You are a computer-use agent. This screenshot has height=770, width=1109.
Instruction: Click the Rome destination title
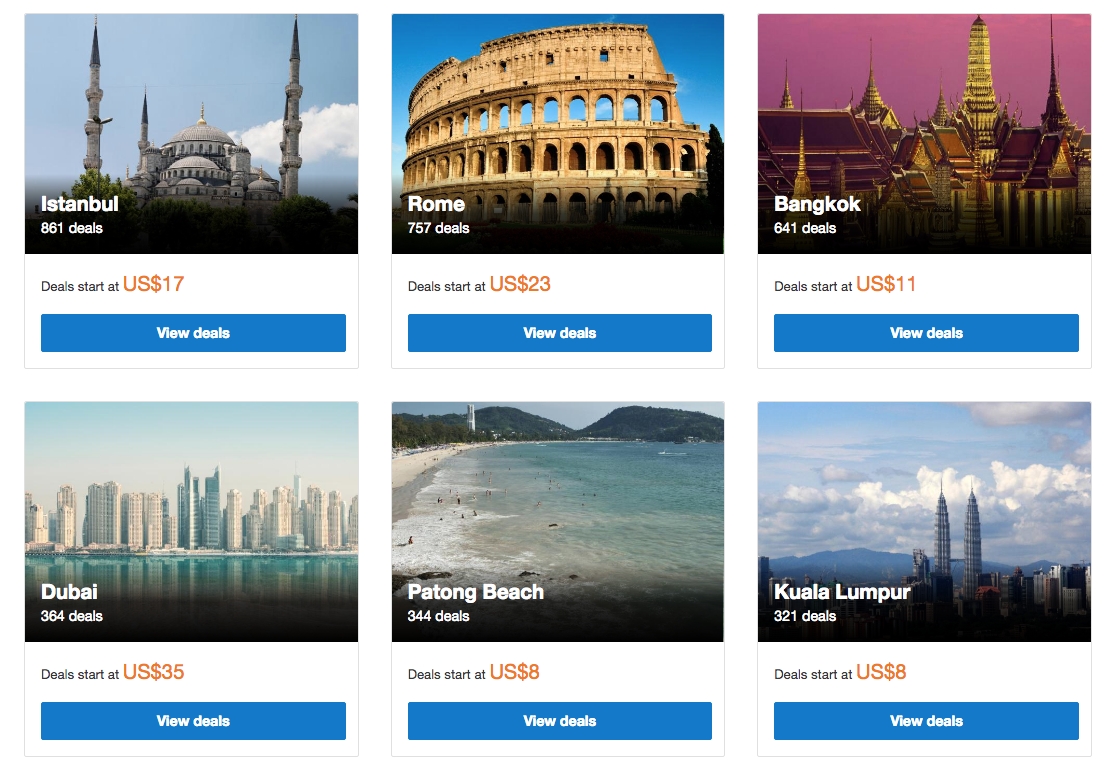click(x=436, y=204)
